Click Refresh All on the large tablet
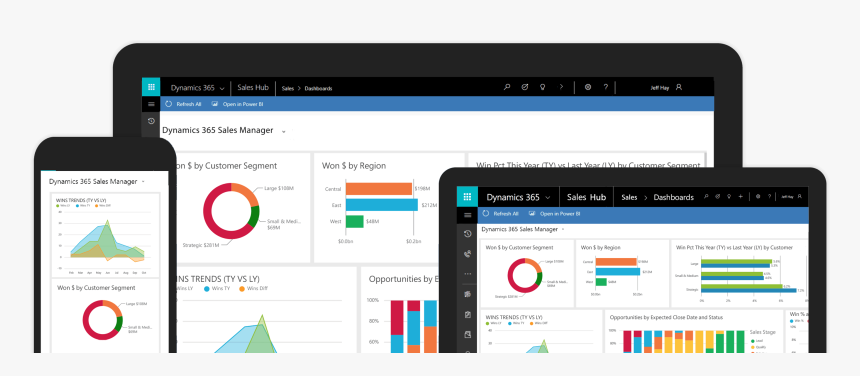This screenshot has height=376, width=860. pyautogui.click(x=184, y=104)
